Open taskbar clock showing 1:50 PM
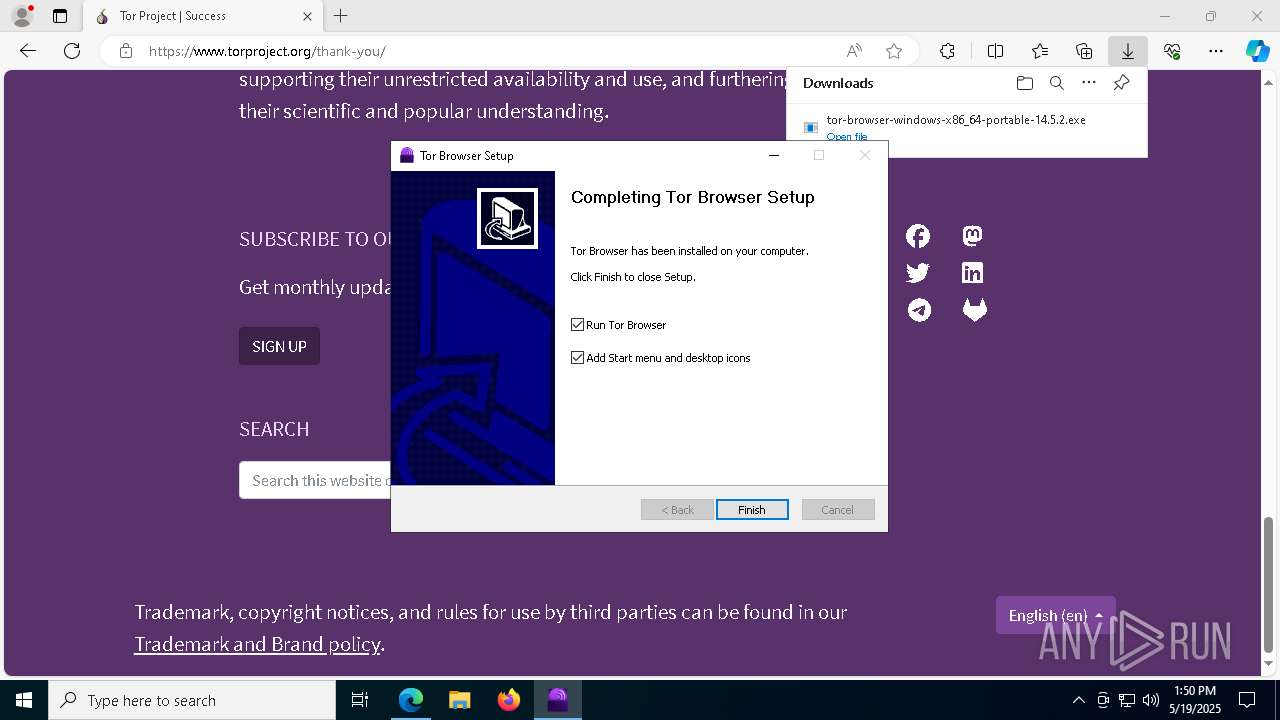The image size is (1280, 720). point(1195,700)
